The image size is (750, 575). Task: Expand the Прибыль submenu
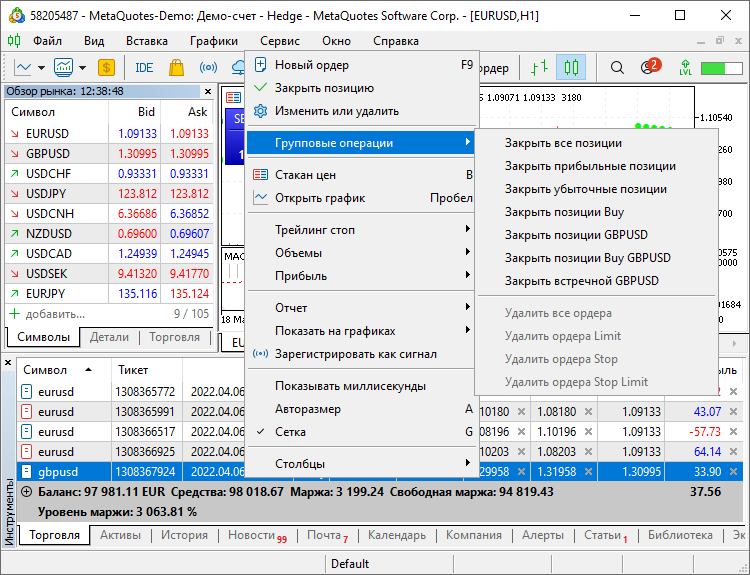point(362,276)
